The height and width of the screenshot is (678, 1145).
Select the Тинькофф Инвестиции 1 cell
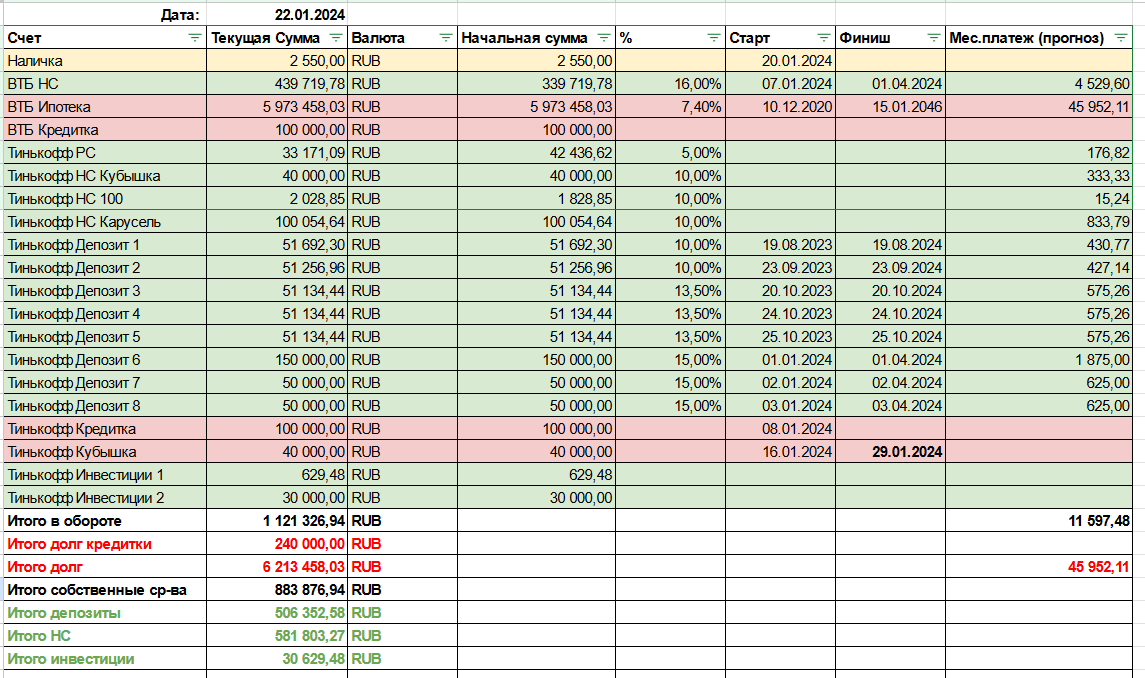click(x=105, y=475)
